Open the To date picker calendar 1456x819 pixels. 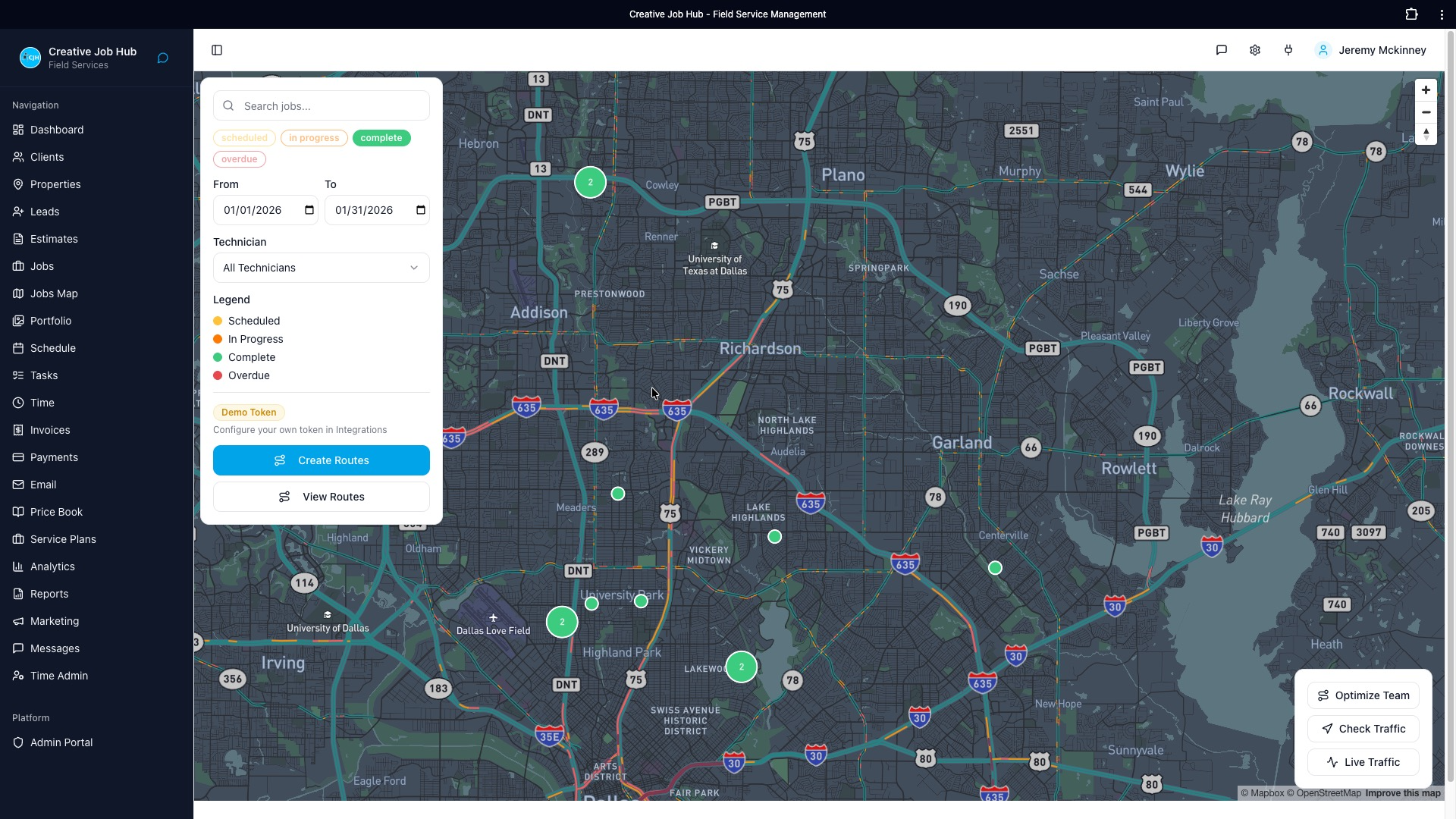[420, 210]
